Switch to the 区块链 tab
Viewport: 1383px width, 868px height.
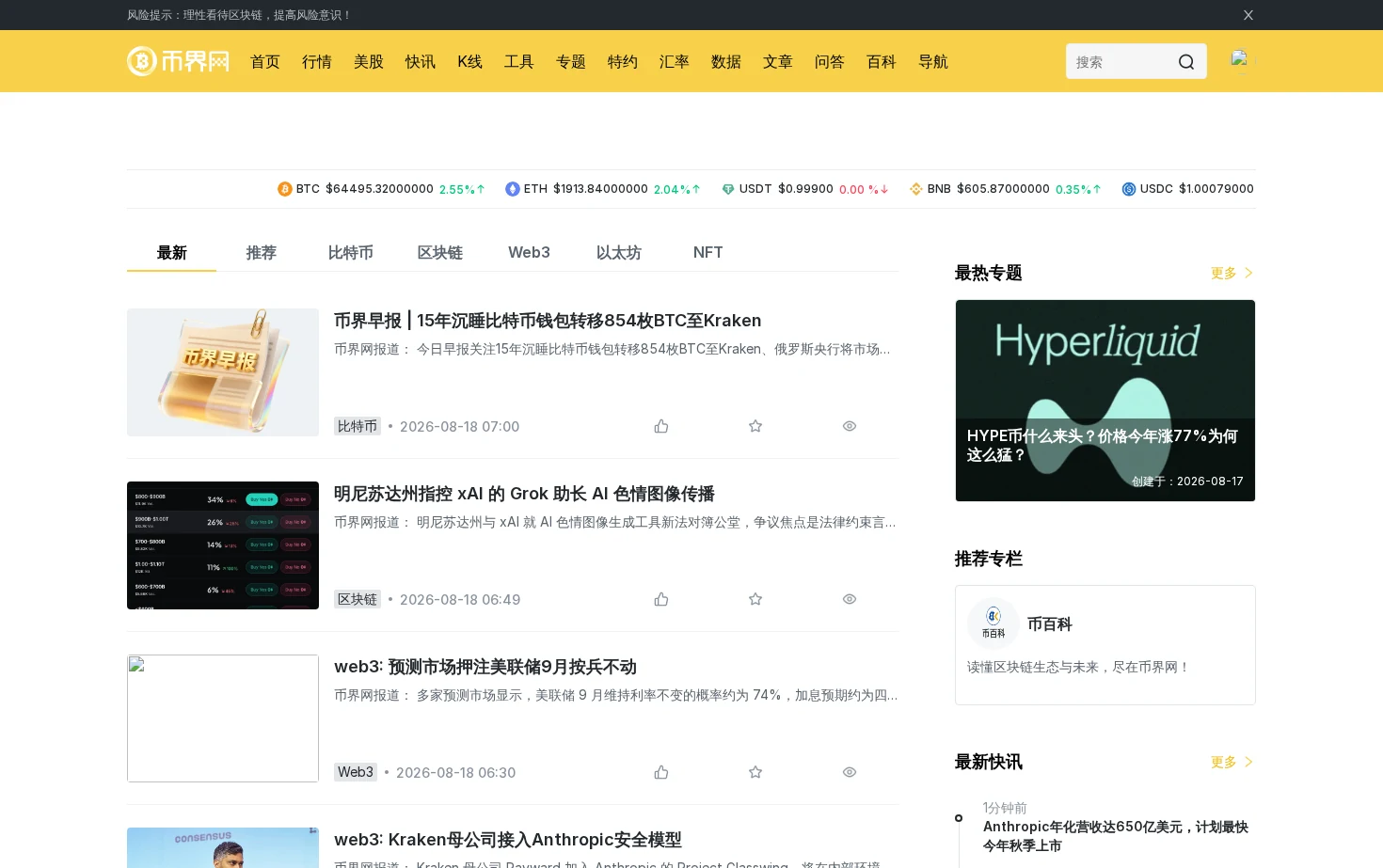click(x=440, y=252)
